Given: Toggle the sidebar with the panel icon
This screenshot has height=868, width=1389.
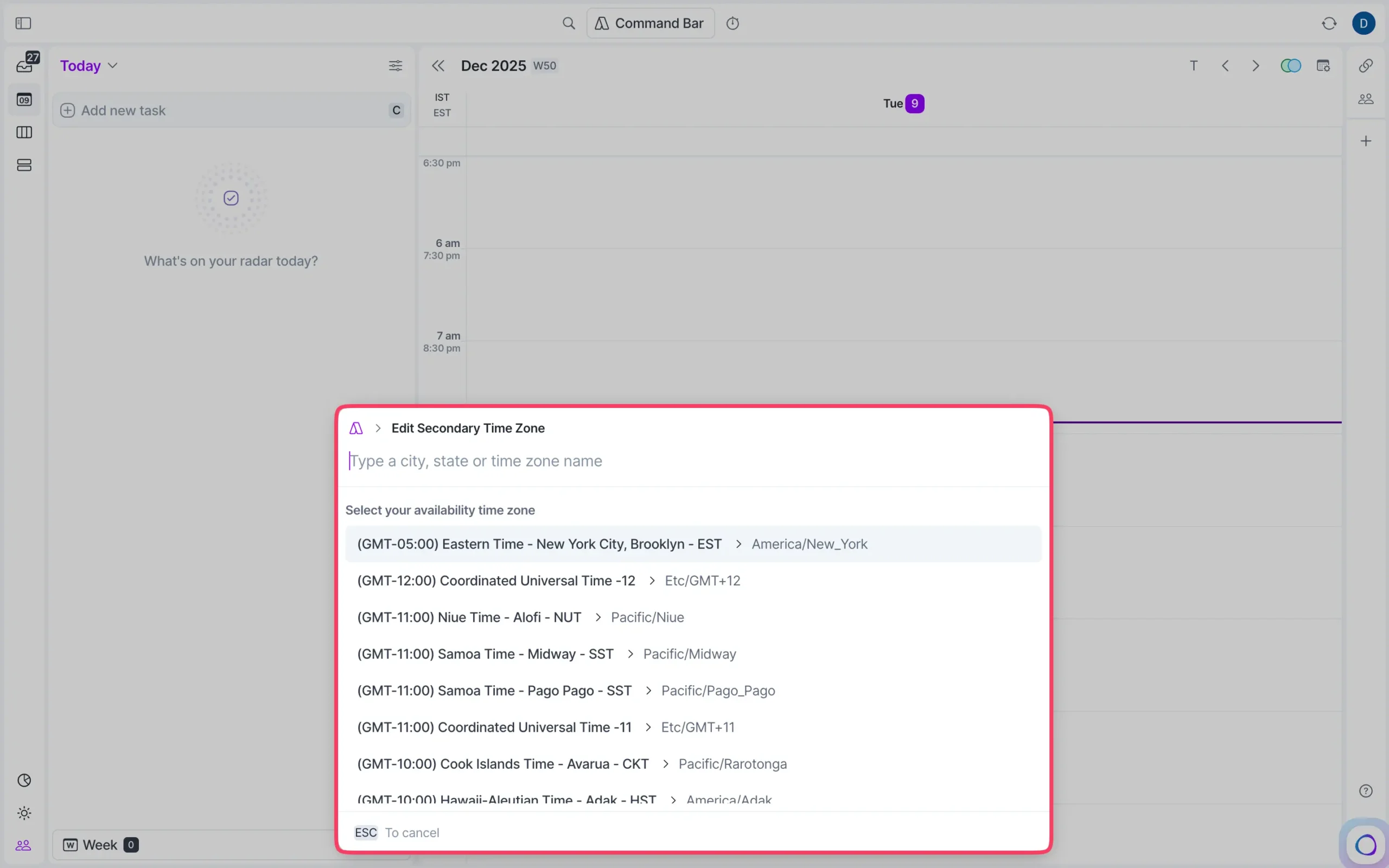Looking at the screenshot, I should point(23,23).
